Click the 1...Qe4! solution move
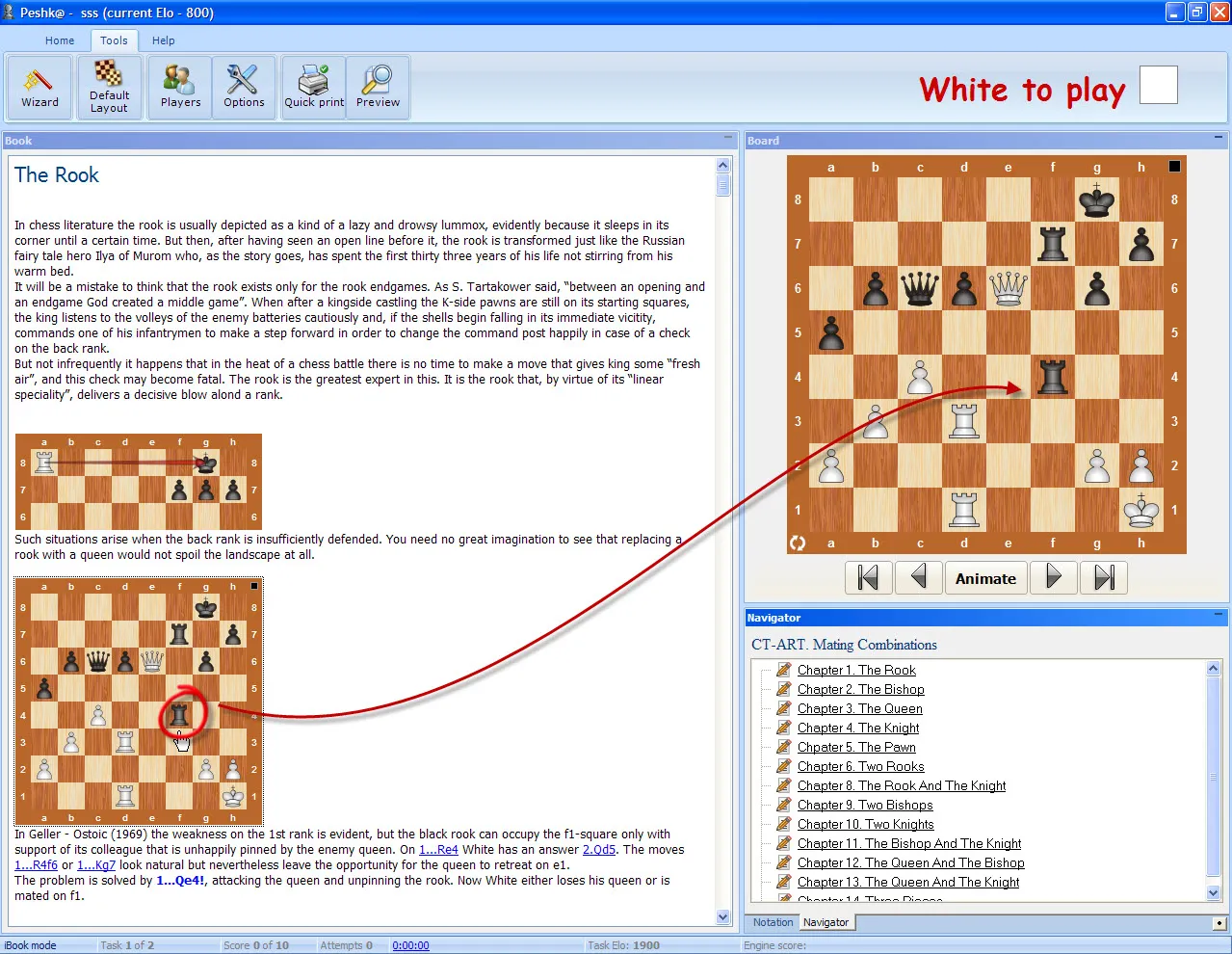 click(x=180, y=881)
